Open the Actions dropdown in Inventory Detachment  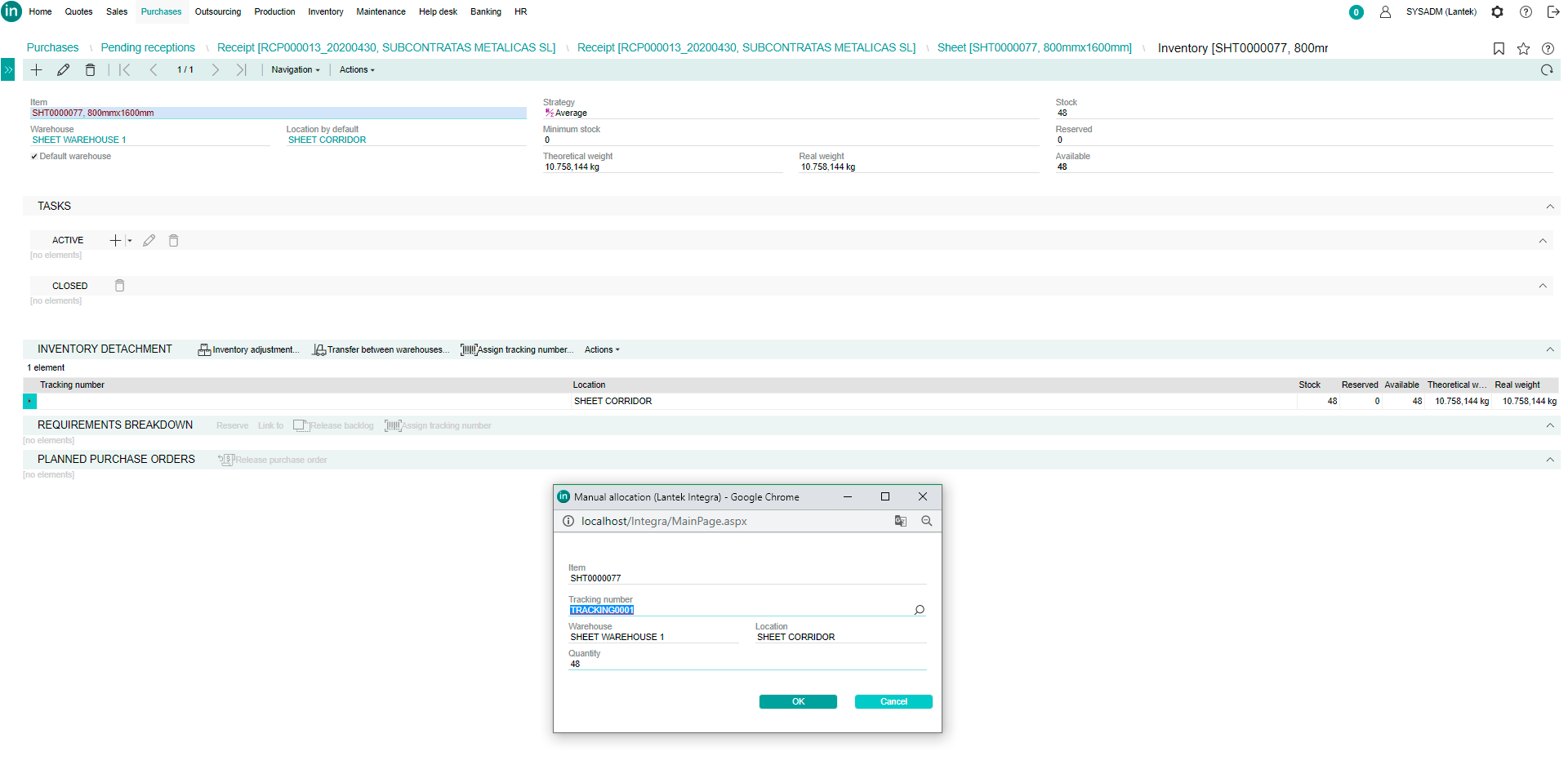602,349
